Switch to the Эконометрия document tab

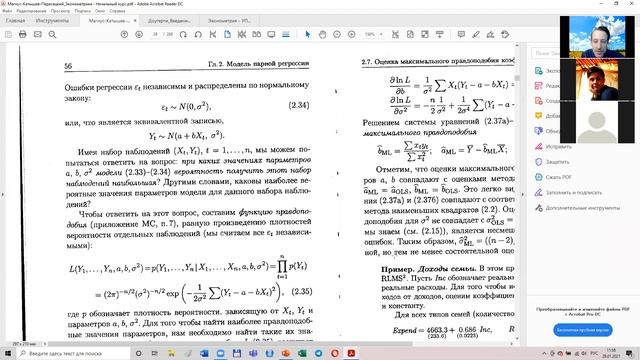coord(229,20)
